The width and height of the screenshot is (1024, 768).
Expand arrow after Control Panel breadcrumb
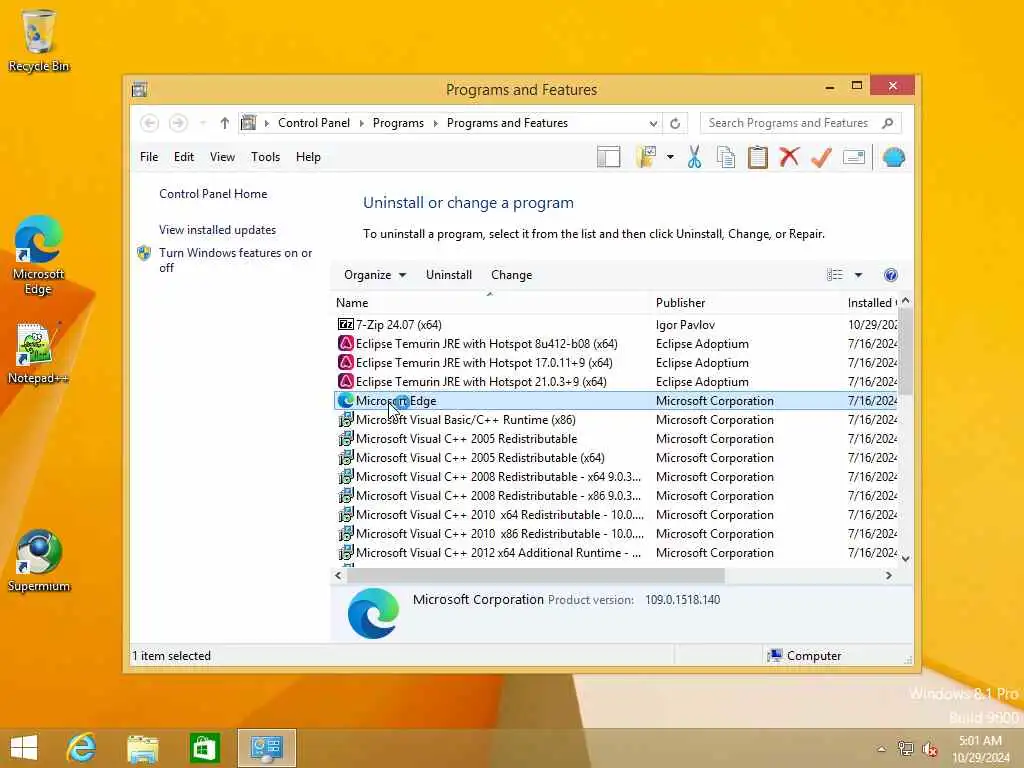point(362,123)
